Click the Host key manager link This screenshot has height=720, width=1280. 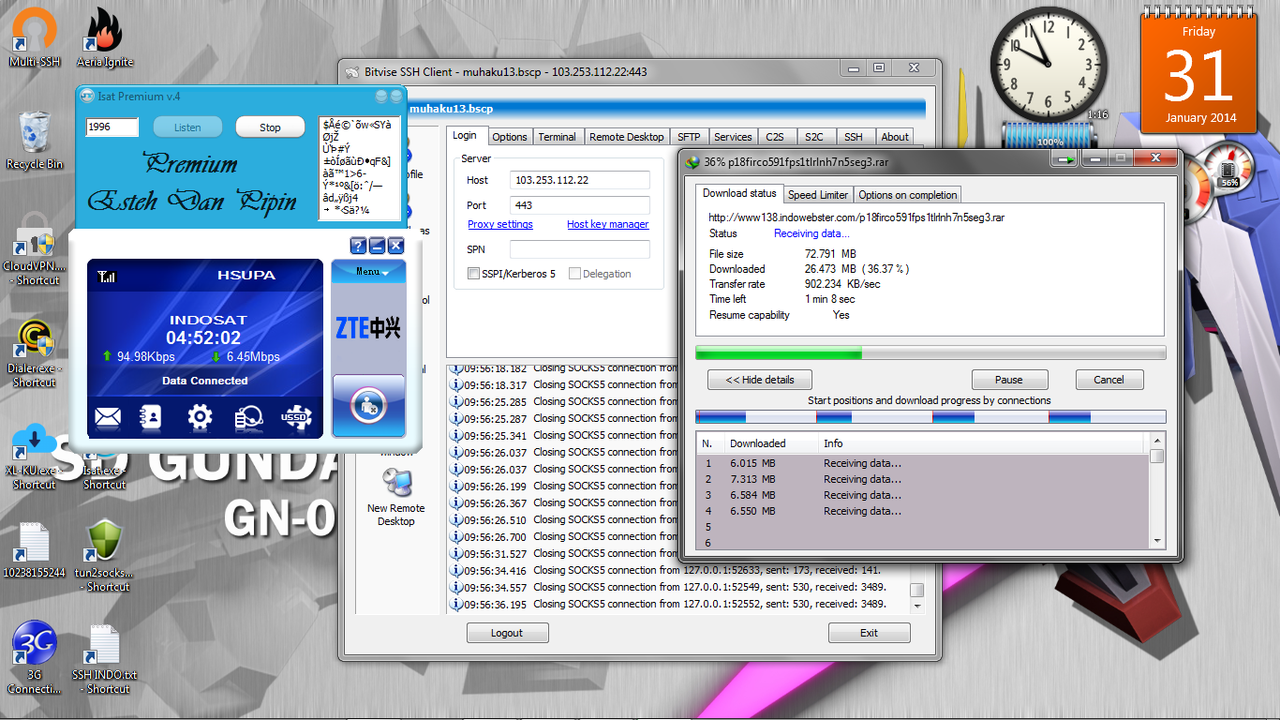point(608,225)
